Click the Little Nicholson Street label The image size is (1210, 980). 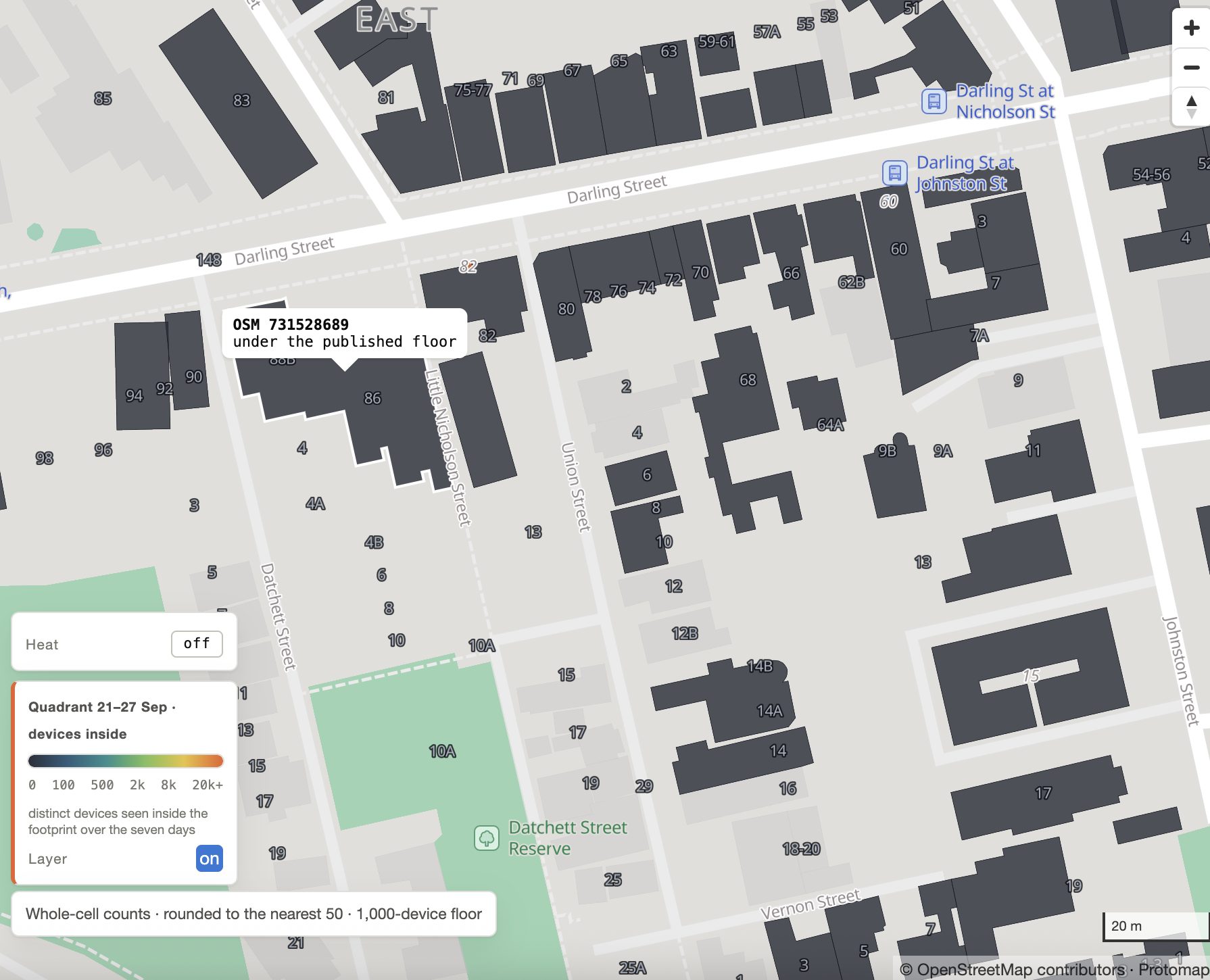447,448
